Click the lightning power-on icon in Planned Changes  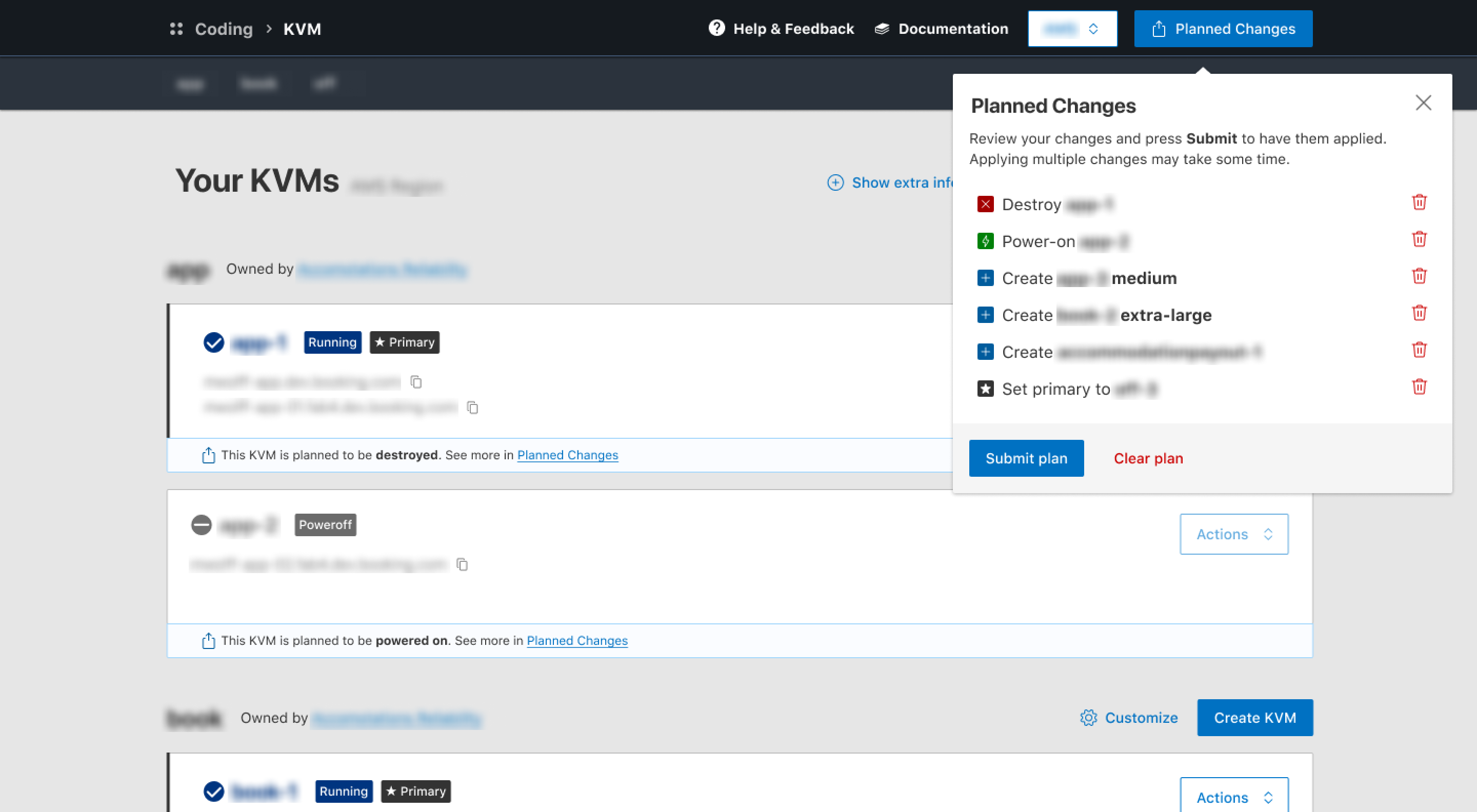coord(986,240)
